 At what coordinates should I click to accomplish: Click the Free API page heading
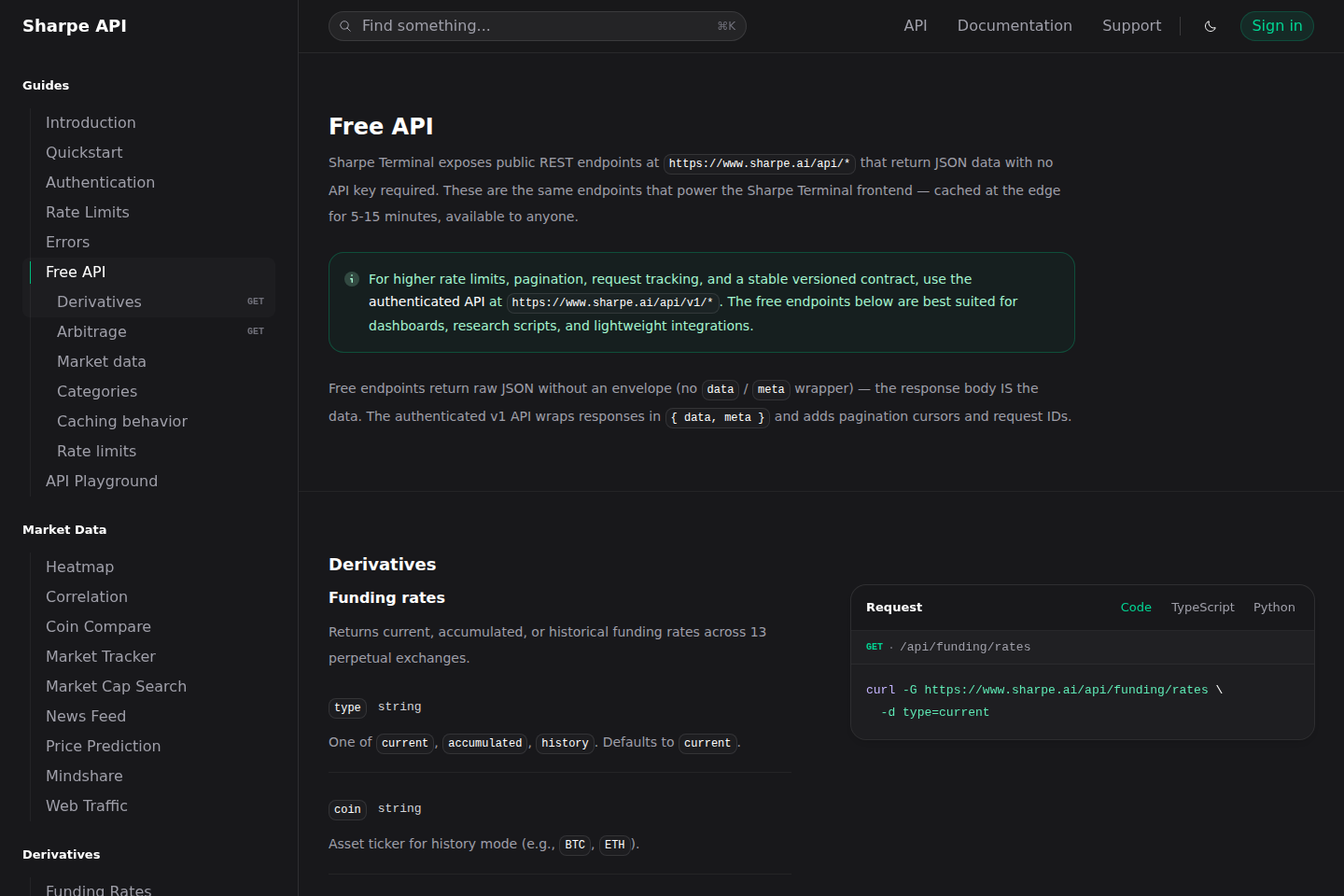tap(381, 126)
